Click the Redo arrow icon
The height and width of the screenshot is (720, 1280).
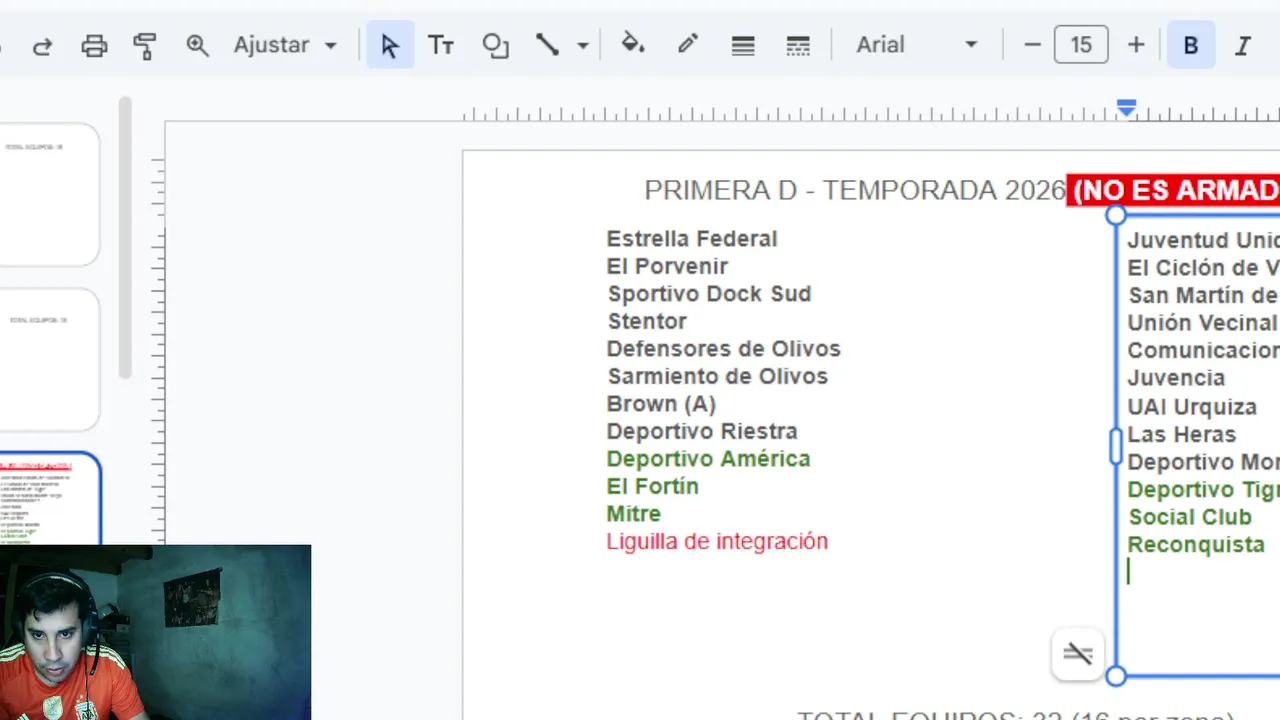[42, 45]
